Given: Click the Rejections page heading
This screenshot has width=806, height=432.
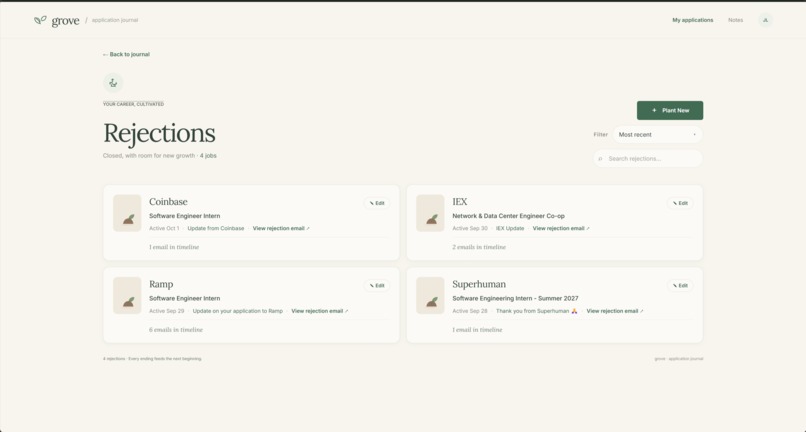Looking at the screenshot, I should point(159,133).
